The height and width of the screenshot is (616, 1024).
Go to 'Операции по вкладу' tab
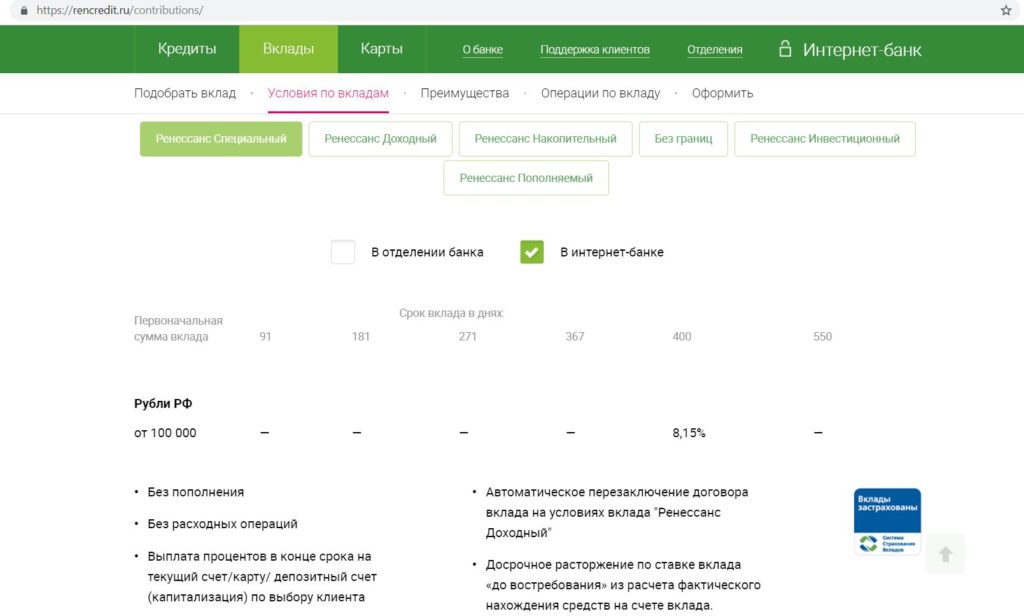click(x=600, y=93)
